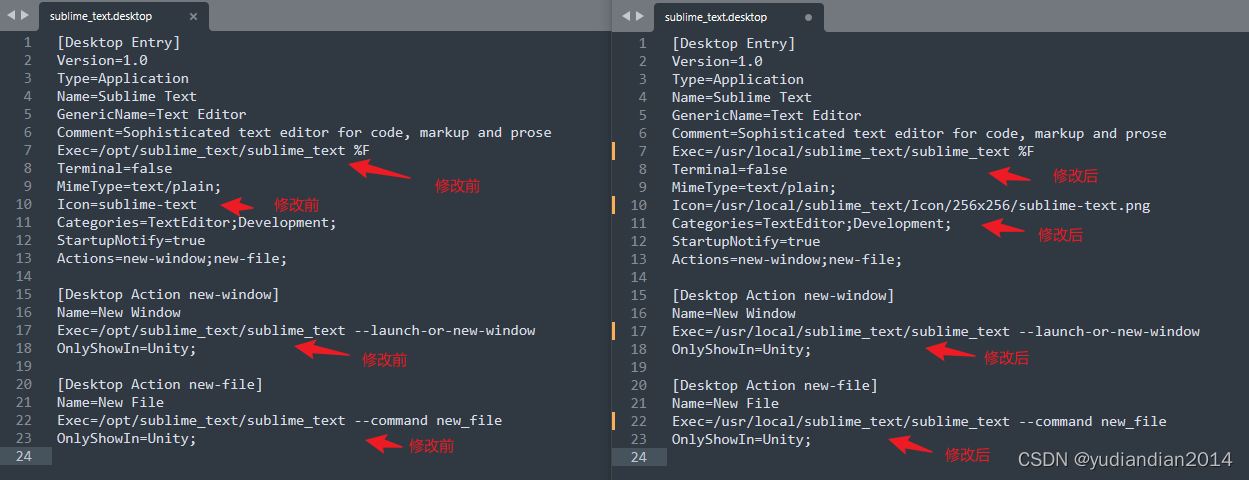Click the Comment= line in the left pane
This screenshot has height=480, width=1249.
pos(304,132)
